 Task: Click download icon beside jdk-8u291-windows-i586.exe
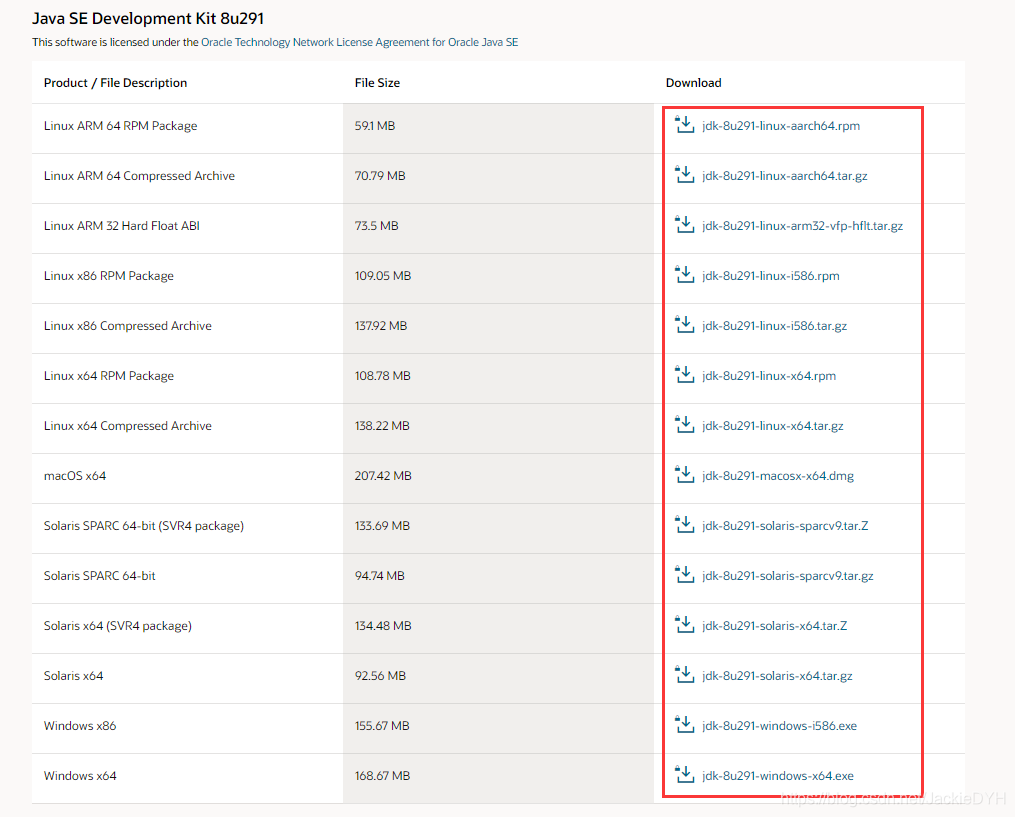coord(684,724)
